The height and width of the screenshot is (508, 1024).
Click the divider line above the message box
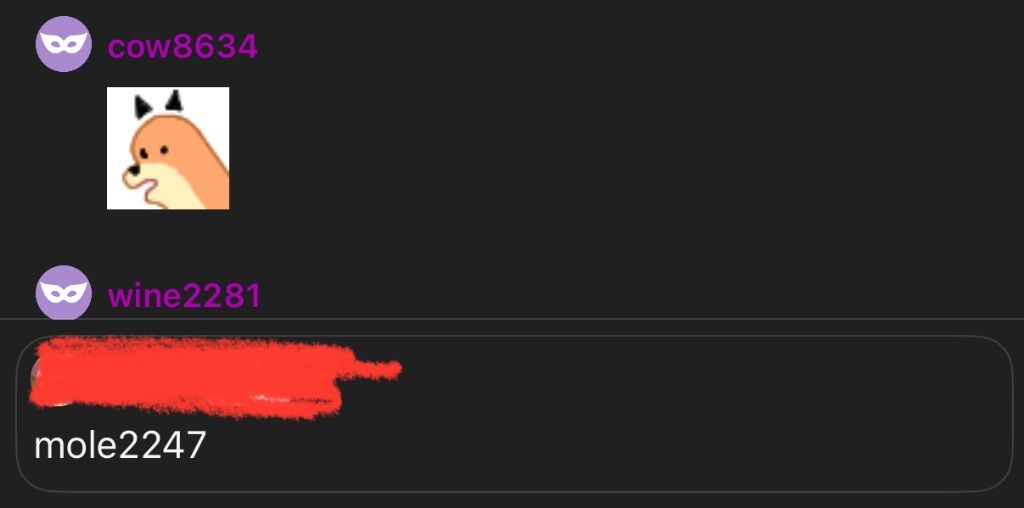click(x=512, y=319)
